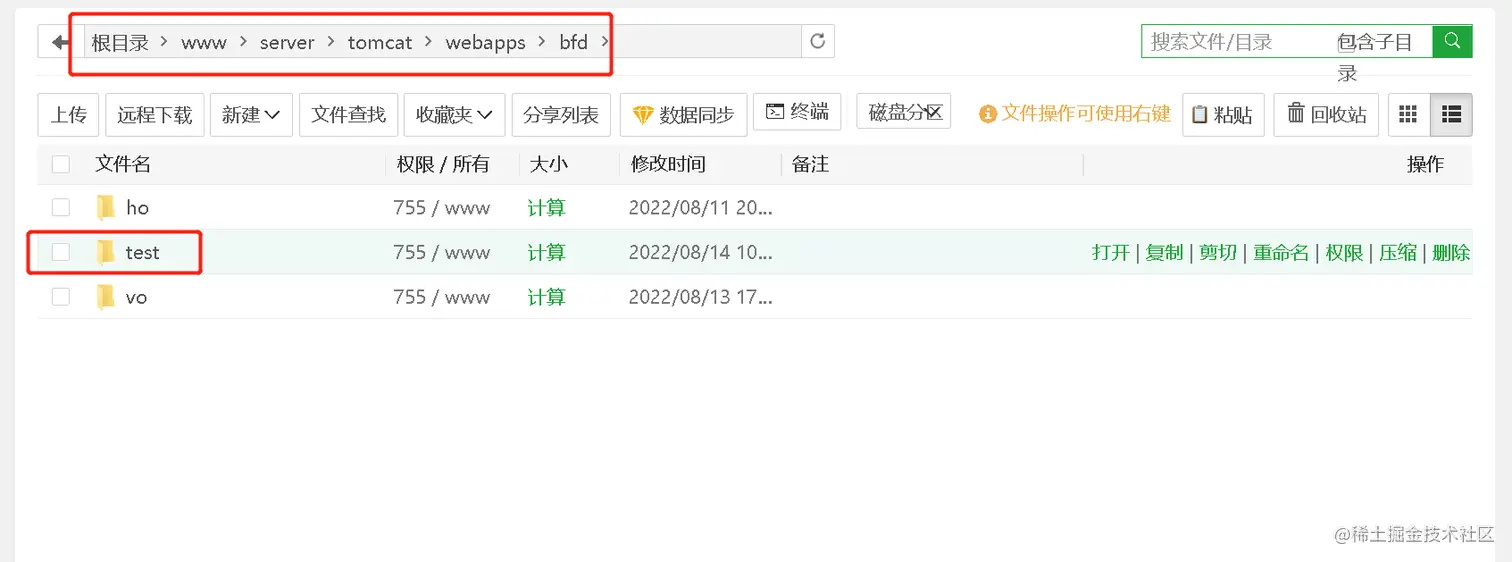Open the 分享列表 button
Image resolution: width=1512 pixels, height=562 pixels.
tap(561, 115)
